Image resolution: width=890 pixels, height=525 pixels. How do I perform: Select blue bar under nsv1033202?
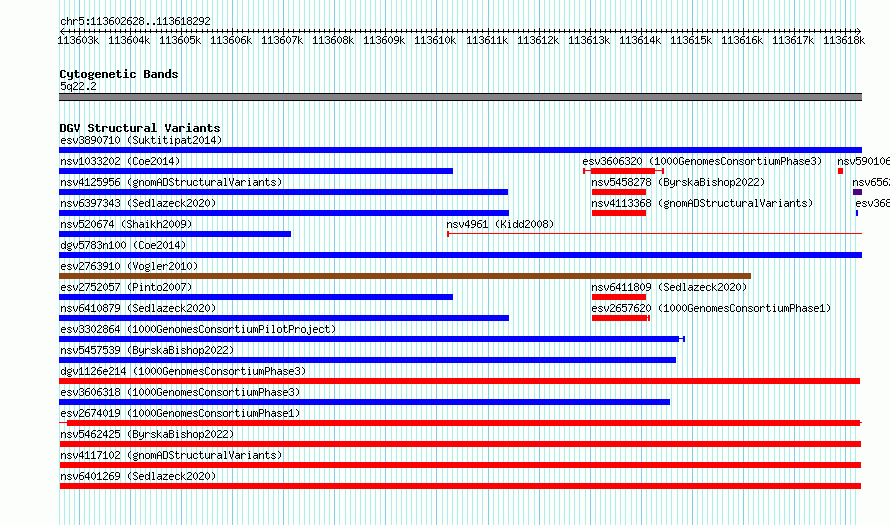point(256,171)
